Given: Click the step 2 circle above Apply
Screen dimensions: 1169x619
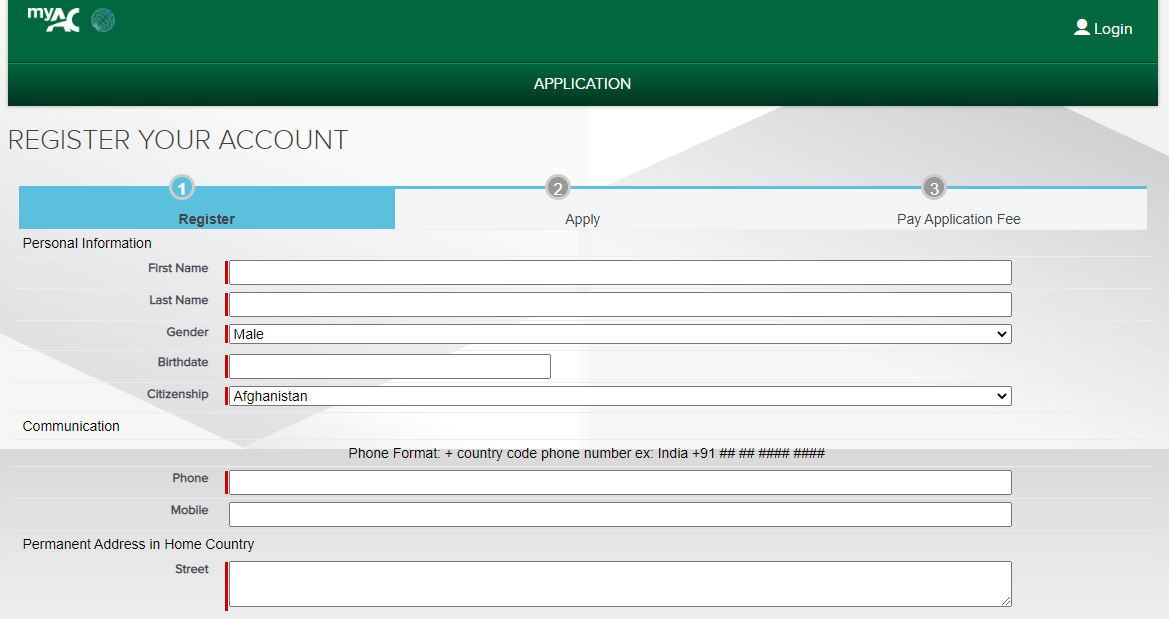Looking at the screenshot, I should click(x=557, y=187).
